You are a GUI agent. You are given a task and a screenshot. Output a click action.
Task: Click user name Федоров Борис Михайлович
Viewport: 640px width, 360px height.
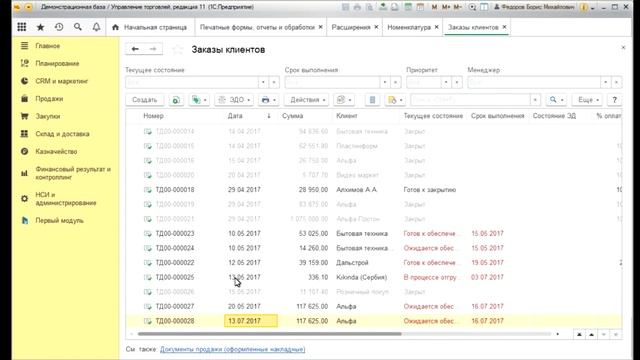535,7
